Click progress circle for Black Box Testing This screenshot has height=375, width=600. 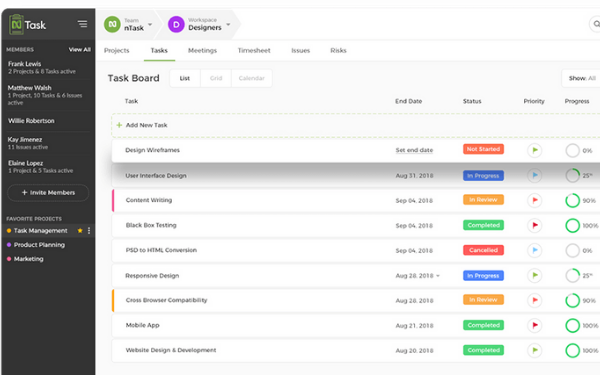572,225
